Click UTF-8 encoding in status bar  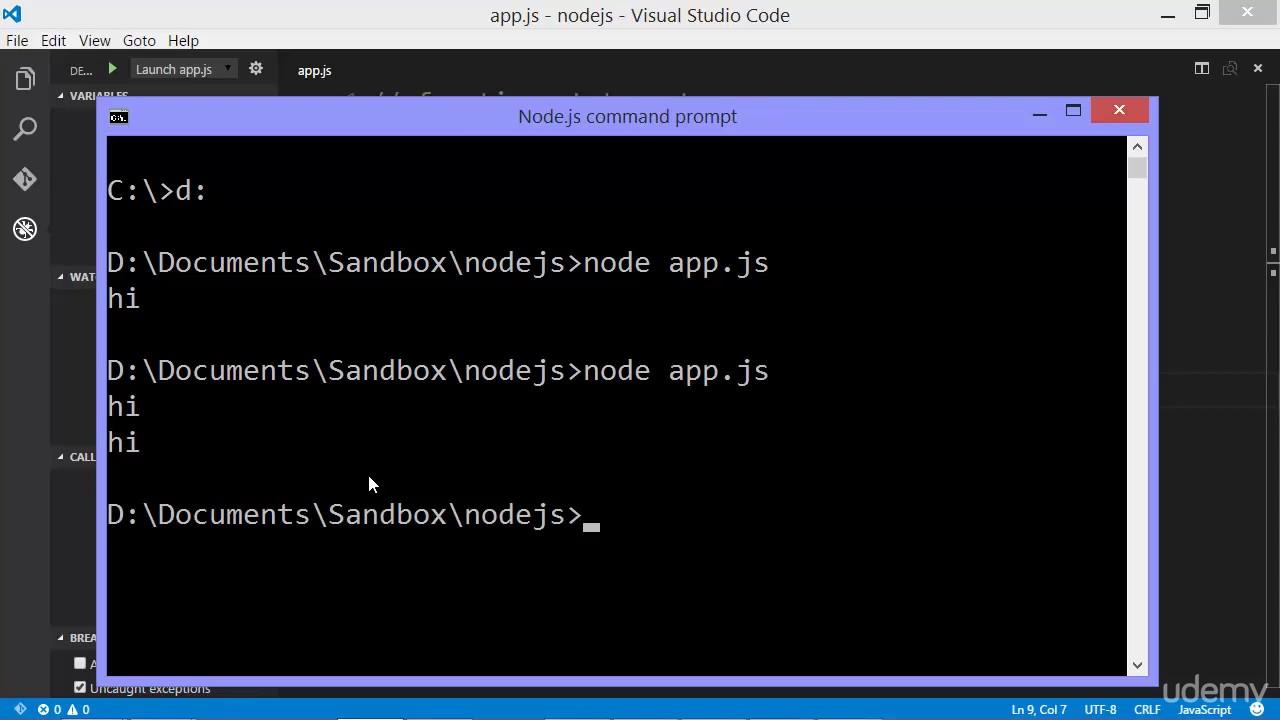click(x=1100, y=710)
